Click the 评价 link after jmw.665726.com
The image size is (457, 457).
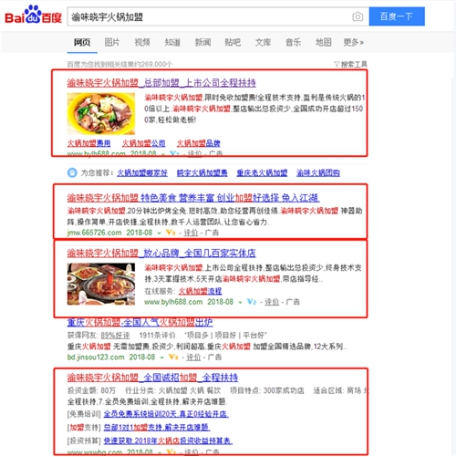pyautogui.click(x=191, y=232)
